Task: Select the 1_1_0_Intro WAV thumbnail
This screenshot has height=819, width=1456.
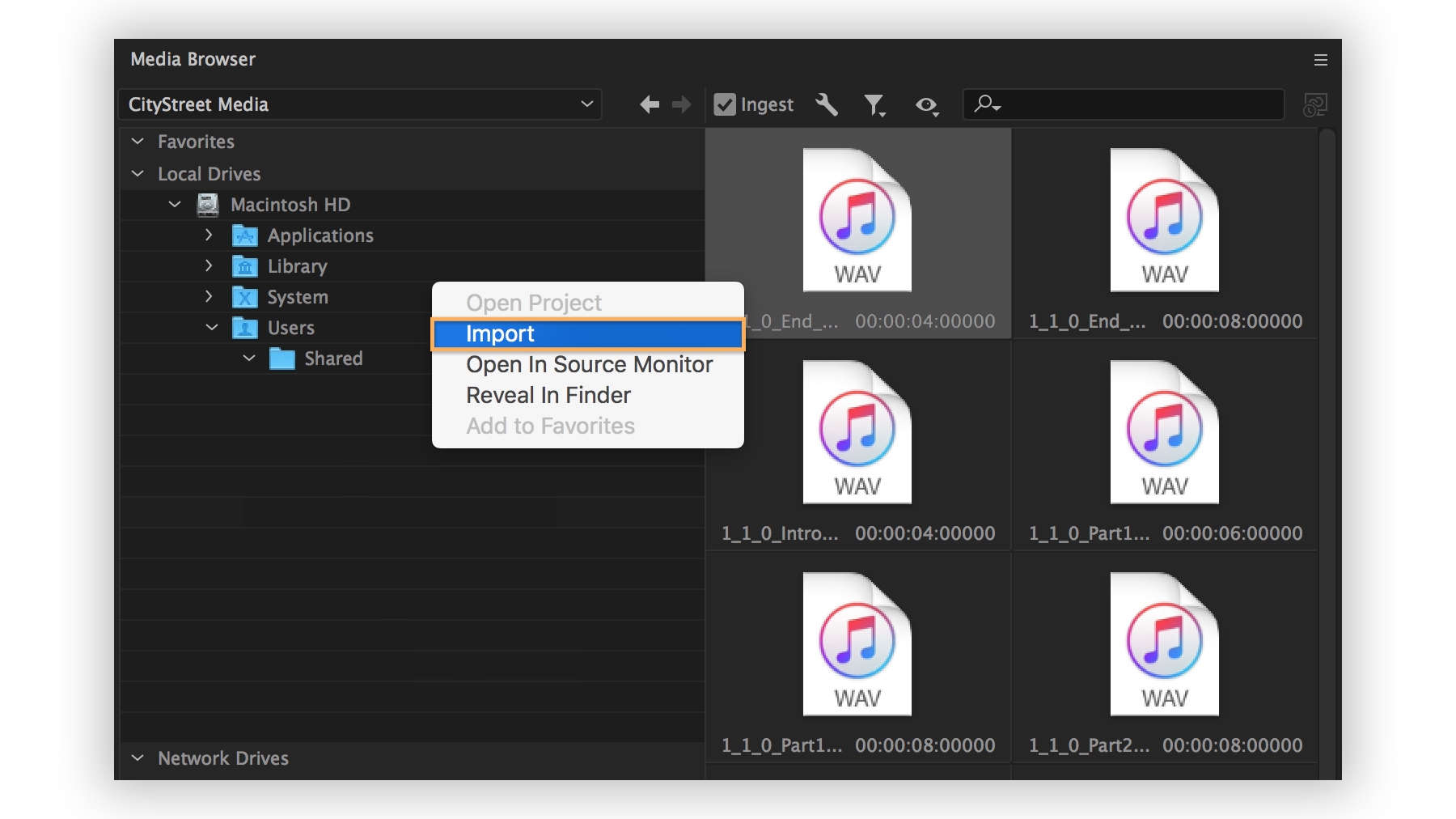Action: click(857, 431)
